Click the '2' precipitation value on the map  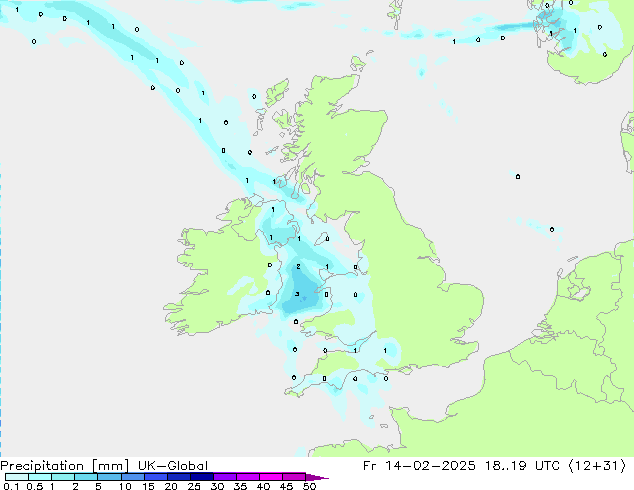pos(298,266)
